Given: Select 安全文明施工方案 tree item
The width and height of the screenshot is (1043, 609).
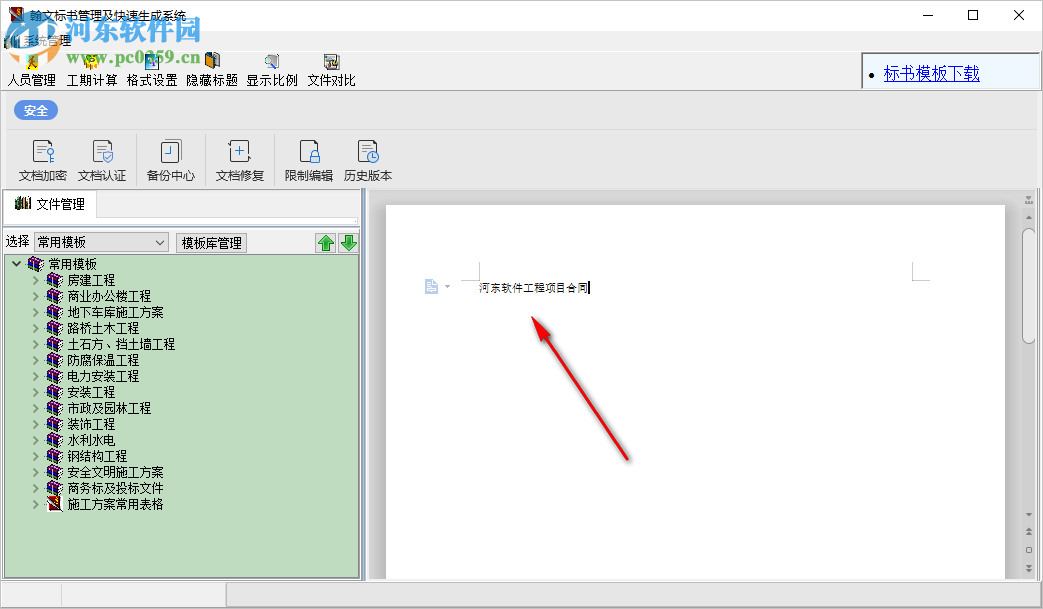Looking at the screenshot, I should 115,472.
